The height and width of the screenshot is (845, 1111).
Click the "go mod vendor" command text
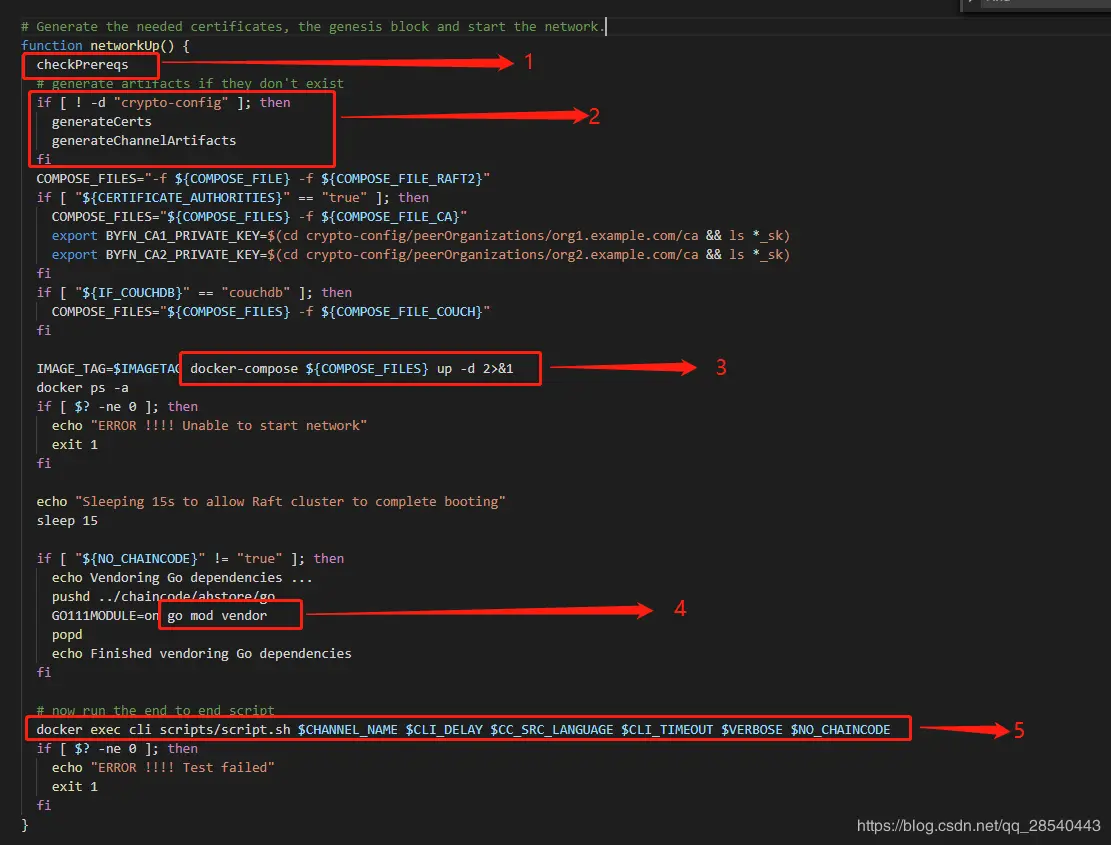[217, 616]
